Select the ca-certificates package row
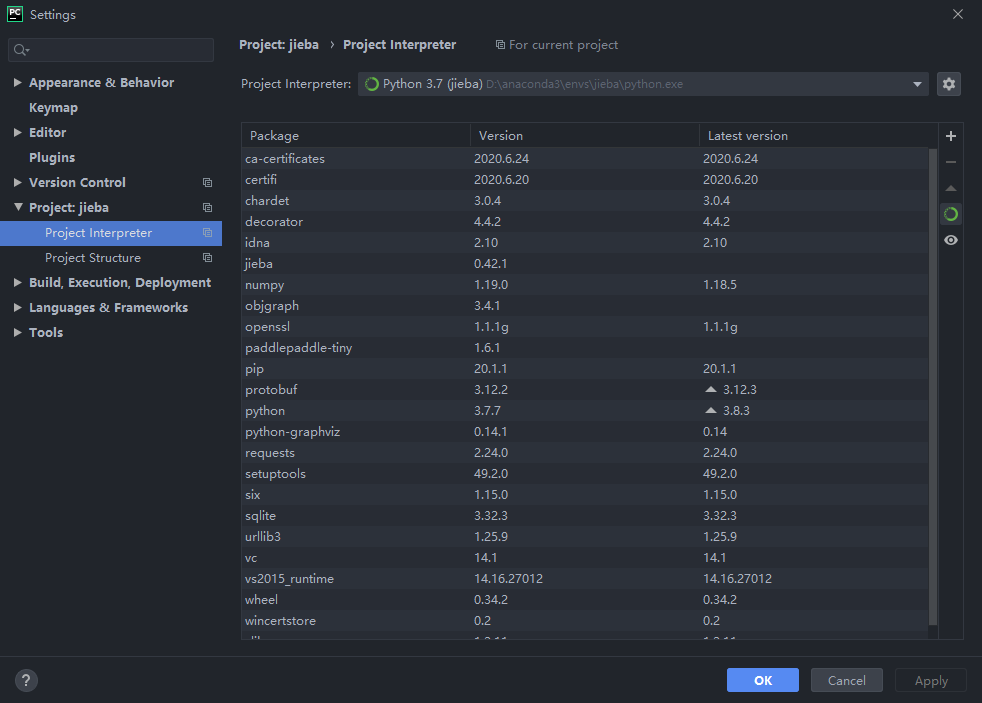Screen dimensions: 982x703 (585, 159)
